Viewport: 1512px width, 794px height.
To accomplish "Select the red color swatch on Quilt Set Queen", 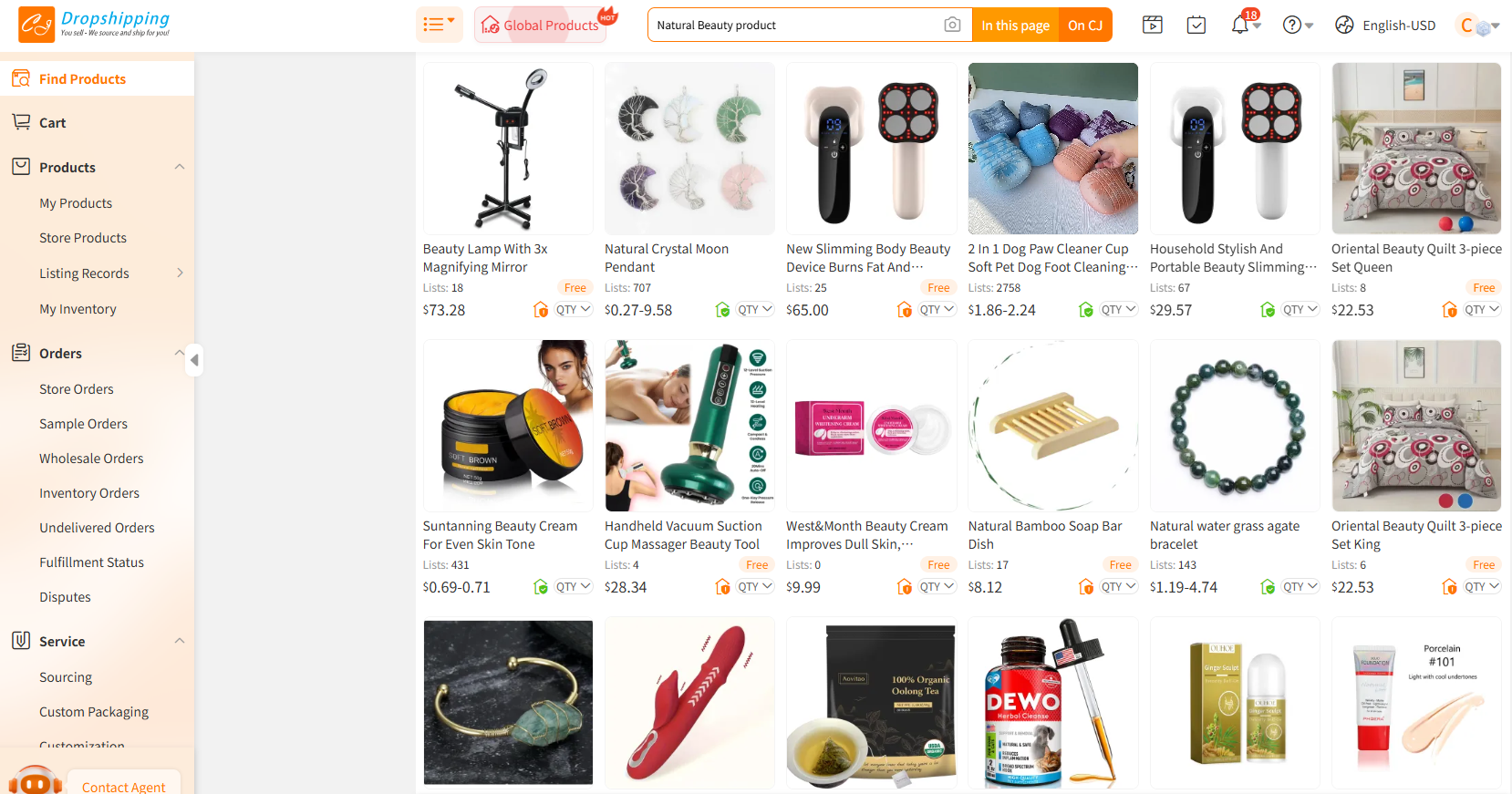I will click(1445, 223).
